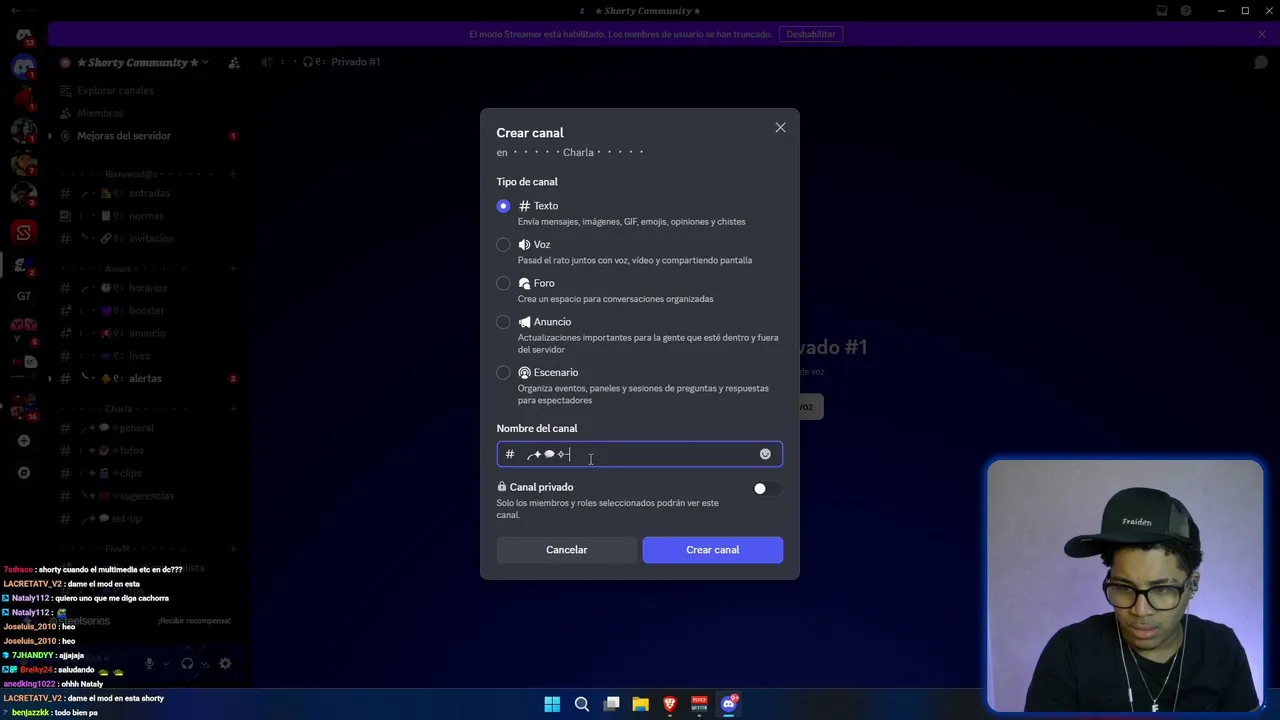1280x720 pixels.
Task: Click invite people icon beside server name
Action: coord(234,62)
